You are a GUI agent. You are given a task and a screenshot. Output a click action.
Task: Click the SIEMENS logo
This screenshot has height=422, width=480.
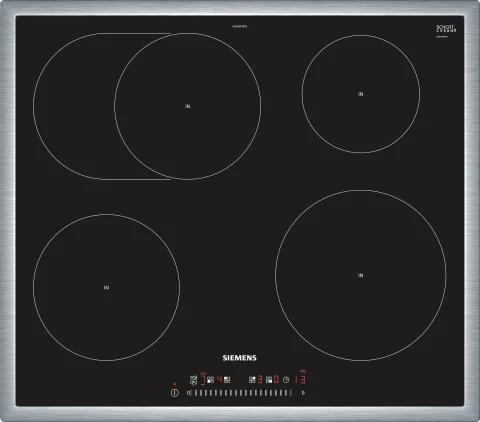coord(239,358)
